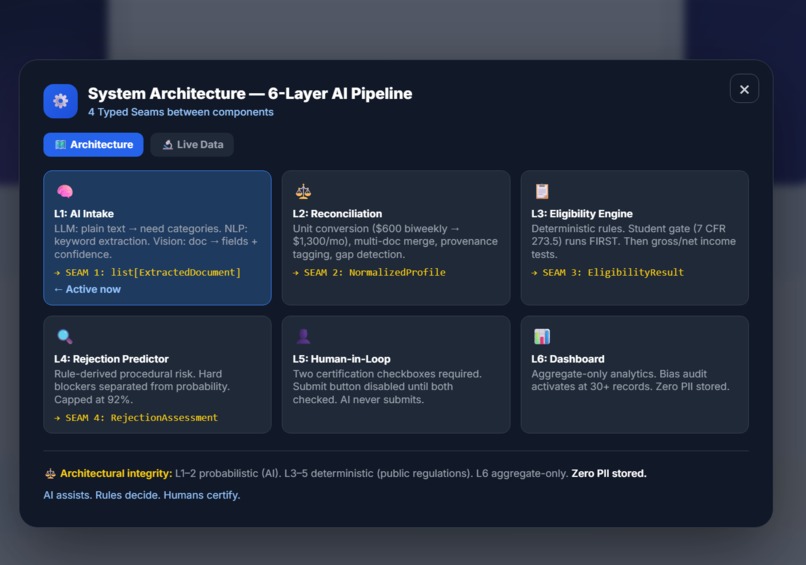Viewport: 806px width, 565px height.
Task: Click the brain icon on L1 card
Action: pyautogui.click(x=65, y=191)
